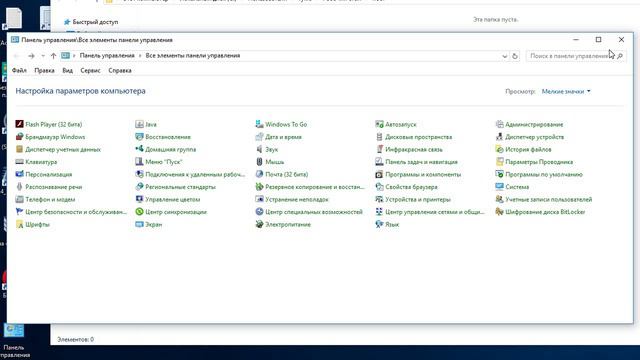Screen dimensions: 640x360
Task: Open the Устройства и принтеры link
Action: tap(418, 200)
